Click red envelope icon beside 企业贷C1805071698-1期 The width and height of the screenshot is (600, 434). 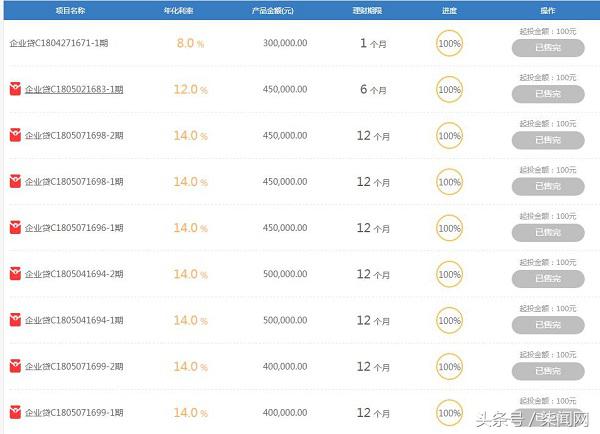click(15, 181)
